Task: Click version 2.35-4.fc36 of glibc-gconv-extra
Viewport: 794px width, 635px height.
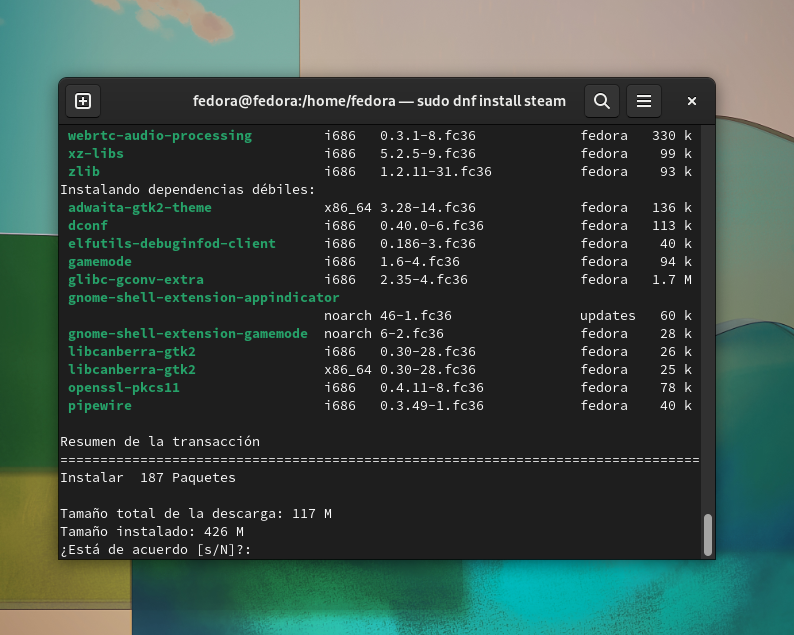Action: coord(424,280)
